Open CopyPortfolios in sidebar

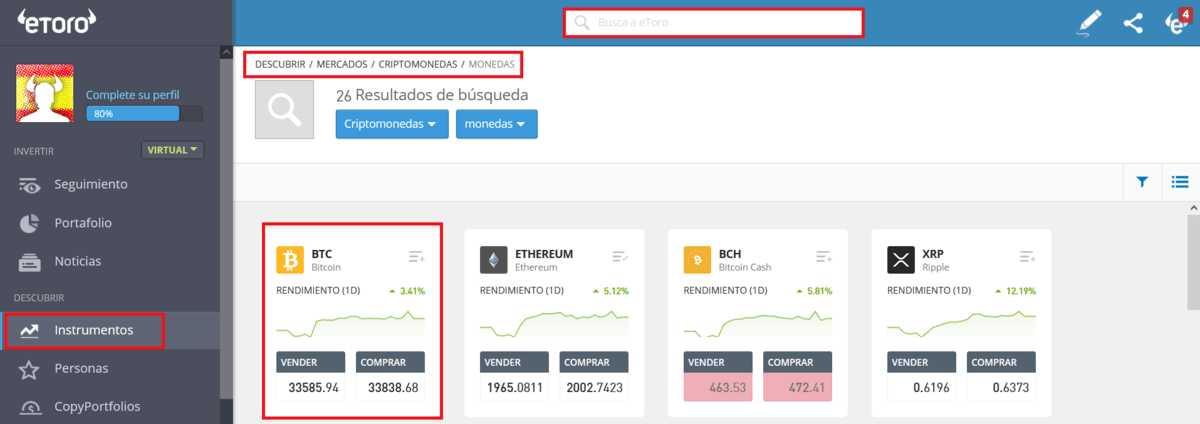pyautogui.click(x=97, y=406)
